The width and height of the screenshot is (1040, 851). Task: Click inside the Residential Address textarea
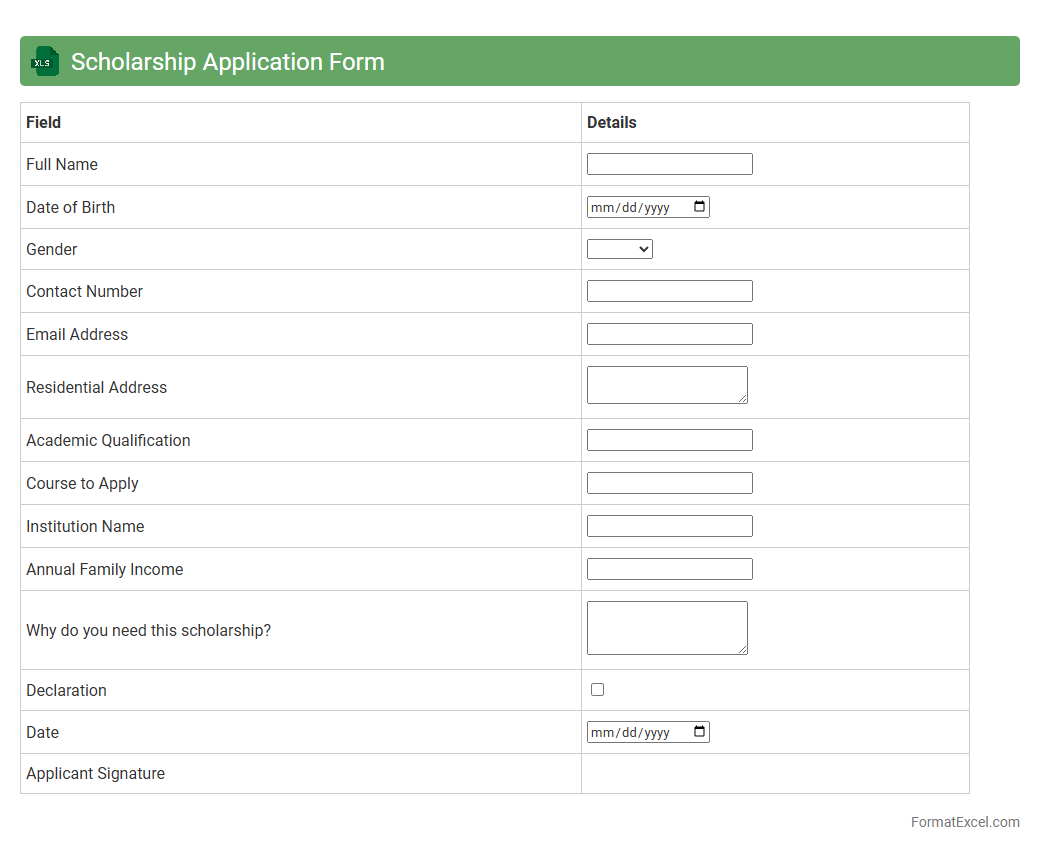(666, 385)
